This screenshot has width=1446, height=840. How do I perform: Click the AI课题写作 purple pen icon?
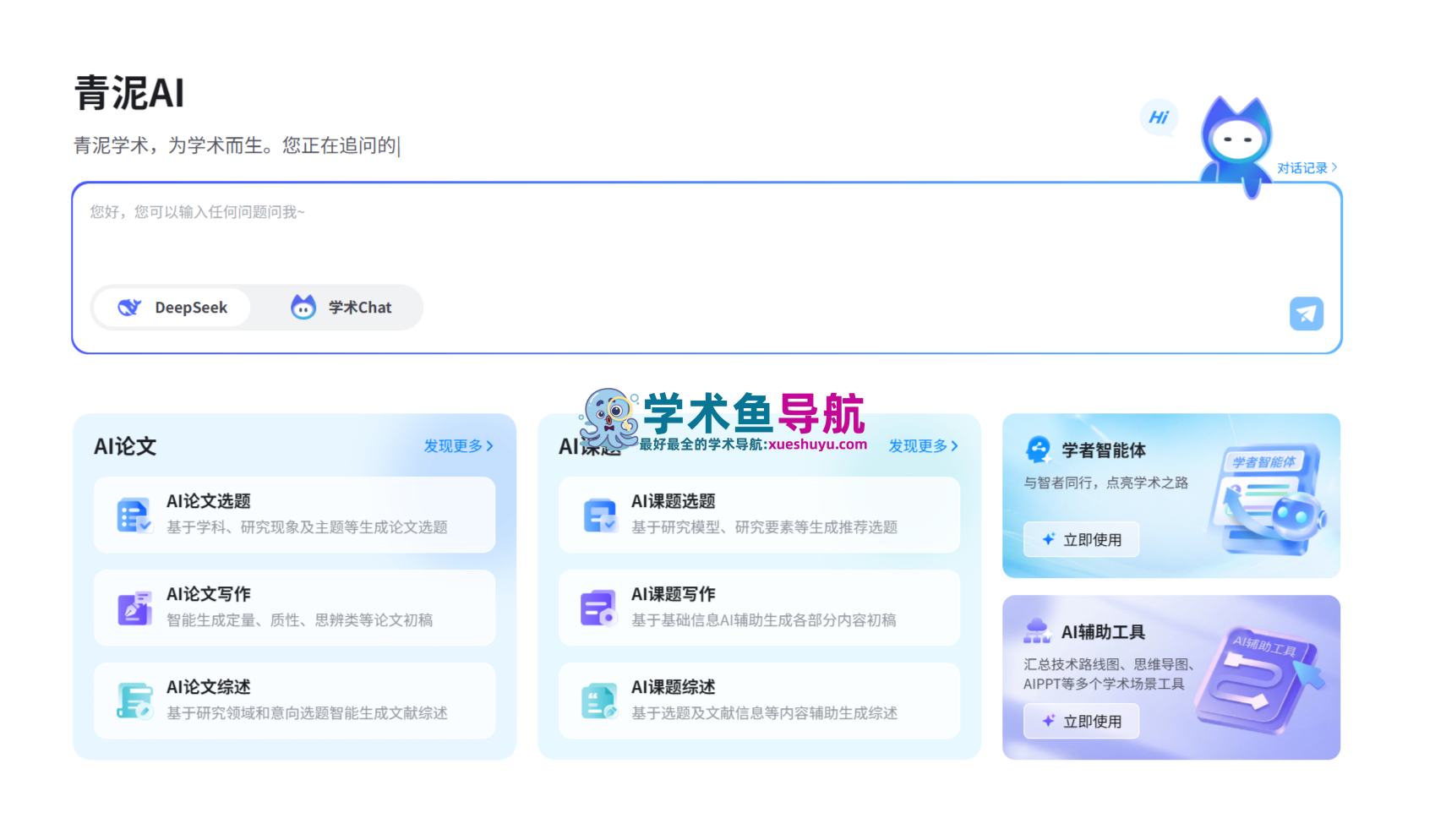598,607
